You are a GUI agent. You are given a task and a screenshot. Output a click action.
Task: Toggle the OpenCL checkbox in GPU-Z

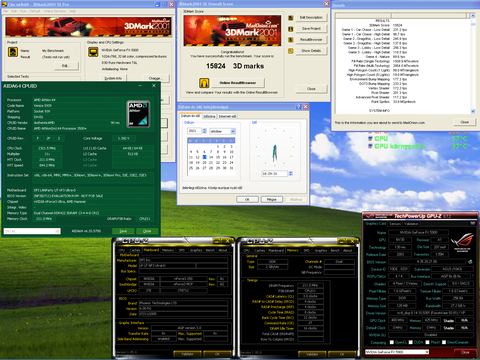(392, 342)
